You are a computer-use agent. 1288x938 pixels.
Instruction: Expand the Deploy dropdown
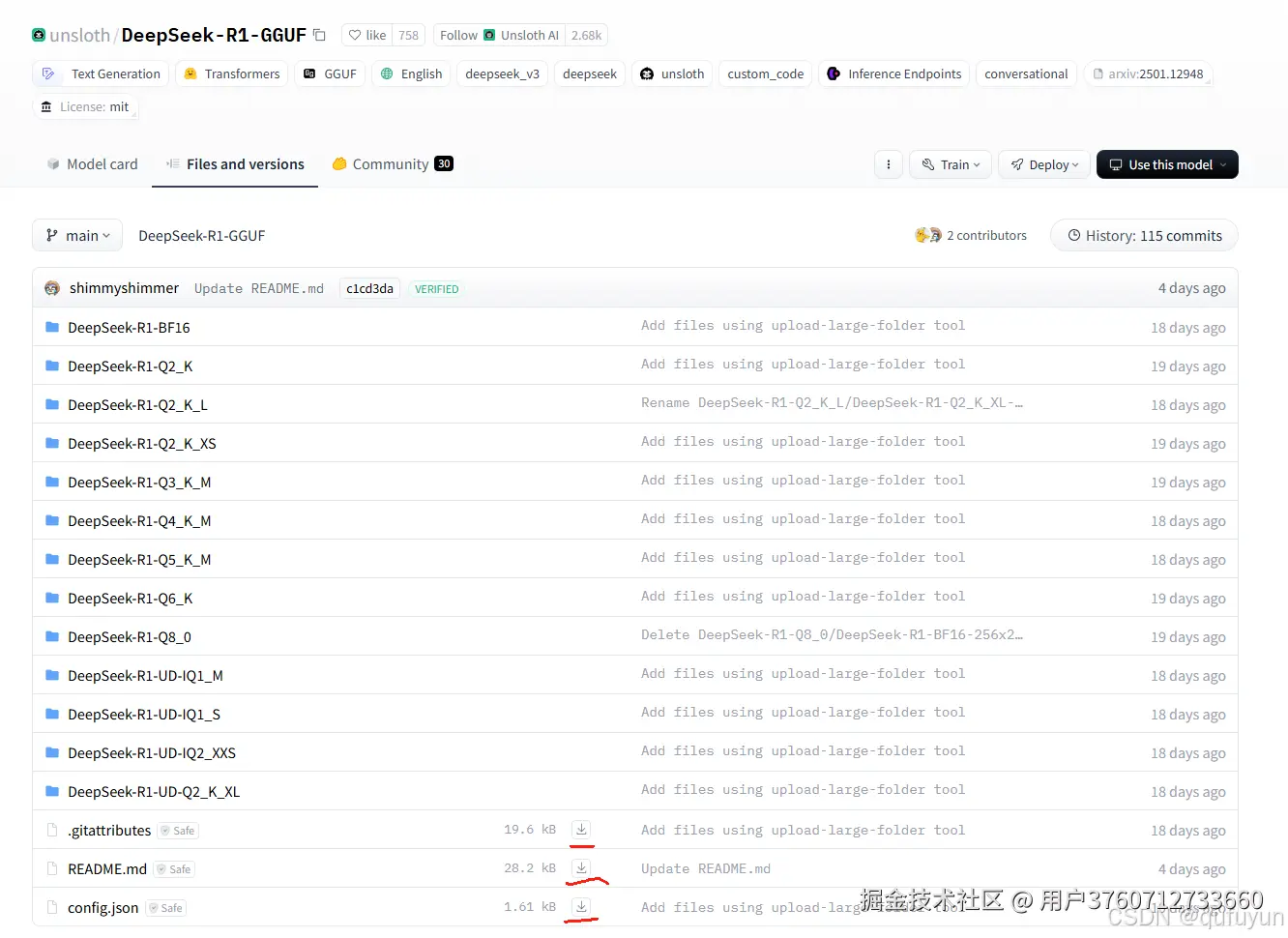pyautogui.click(x=1044, y=164)
